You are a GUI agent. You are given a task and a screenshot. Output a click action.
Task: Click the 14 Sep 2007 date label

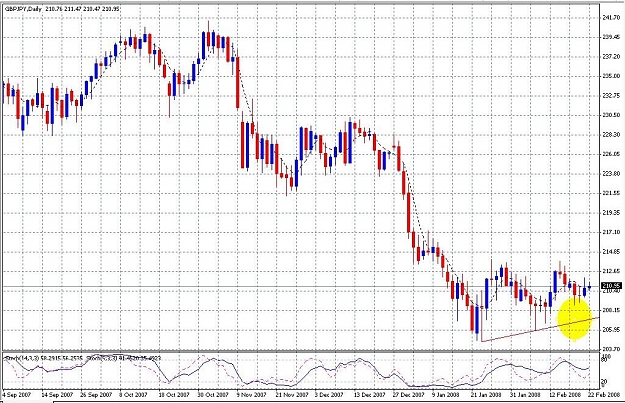point(57,395)
